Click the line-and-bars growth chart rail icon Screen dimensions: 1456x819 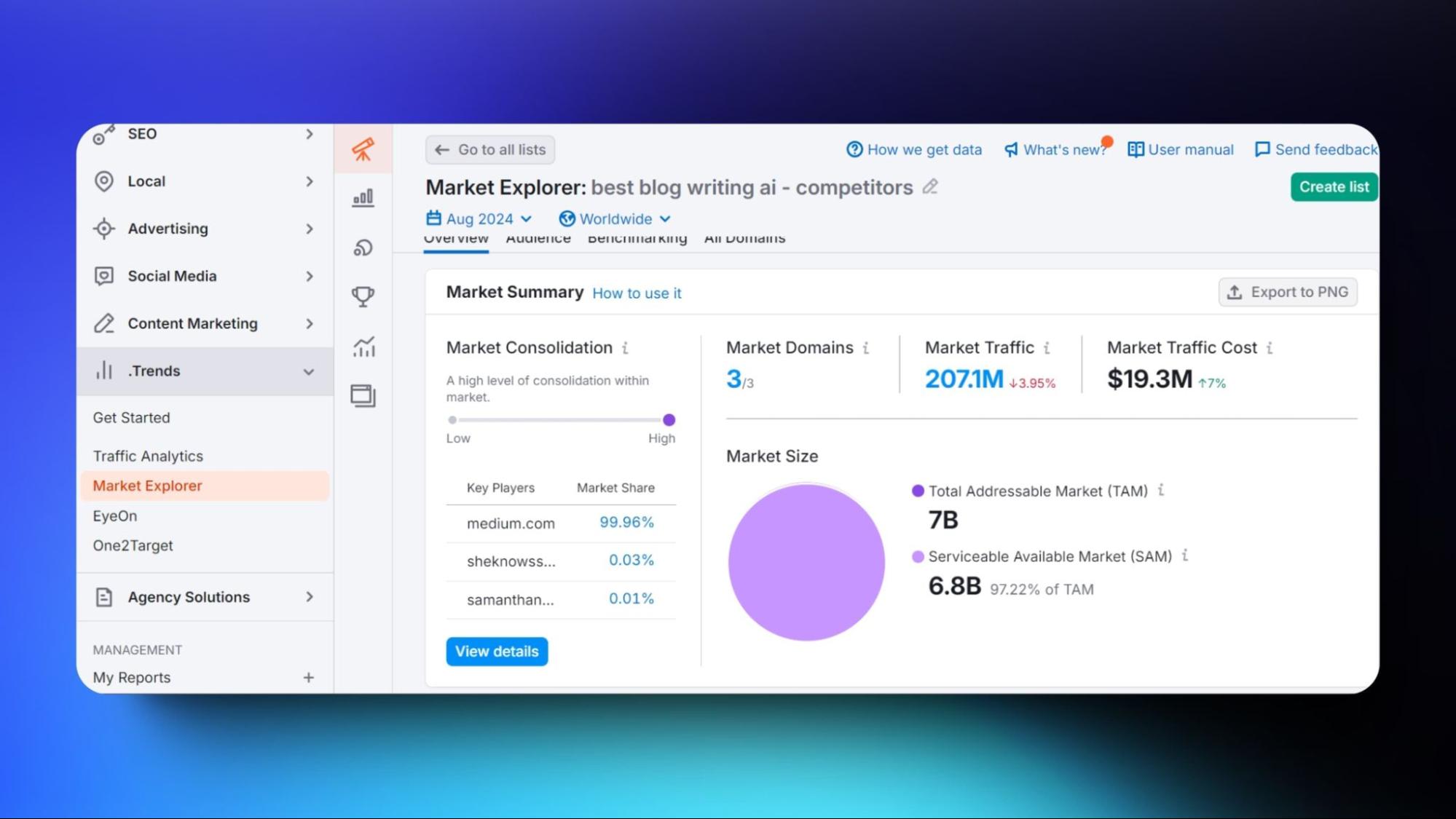pyautogui.click(x=363, y=347)
